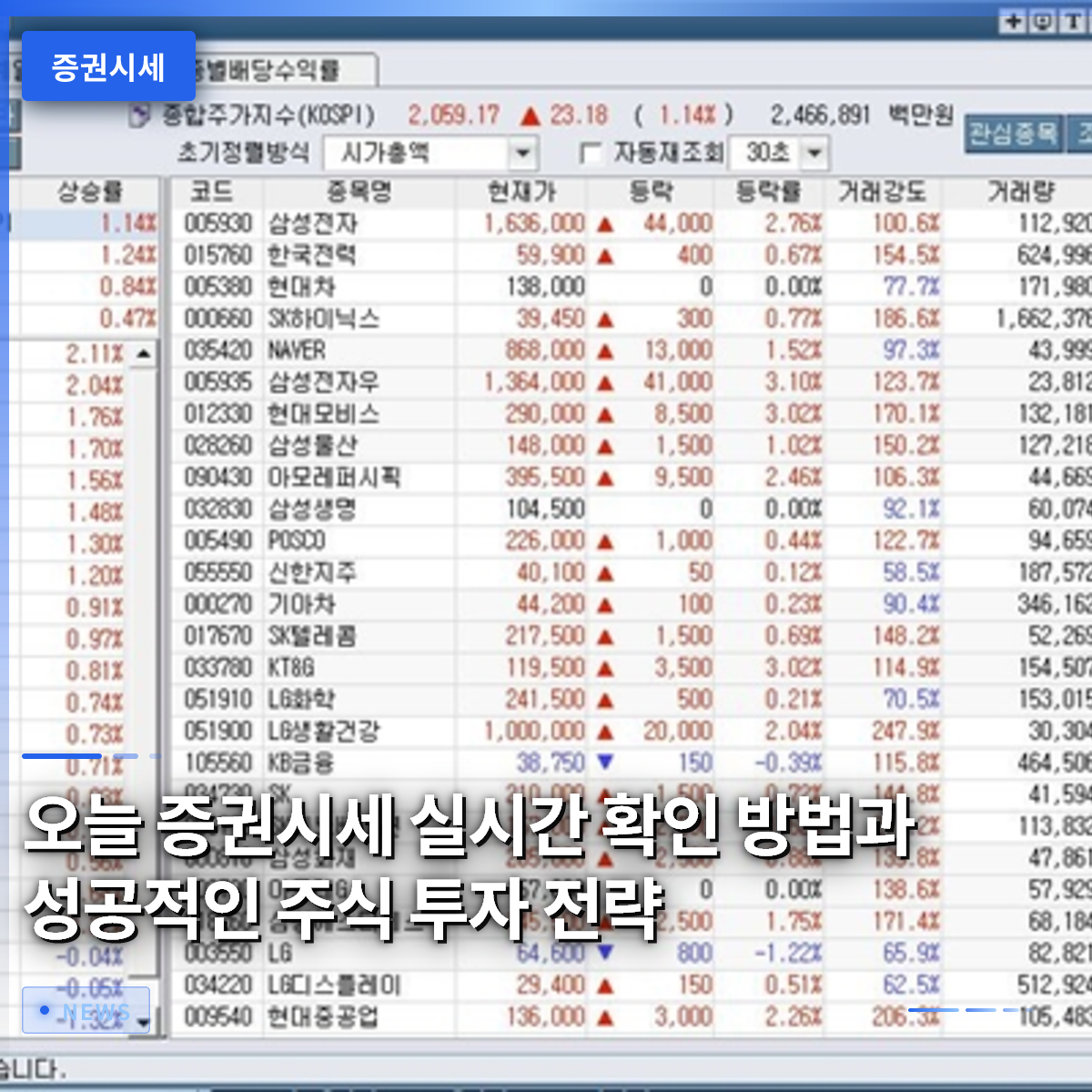
Task: Click the 관심종목 button
Action: (x=1013, y=134)
